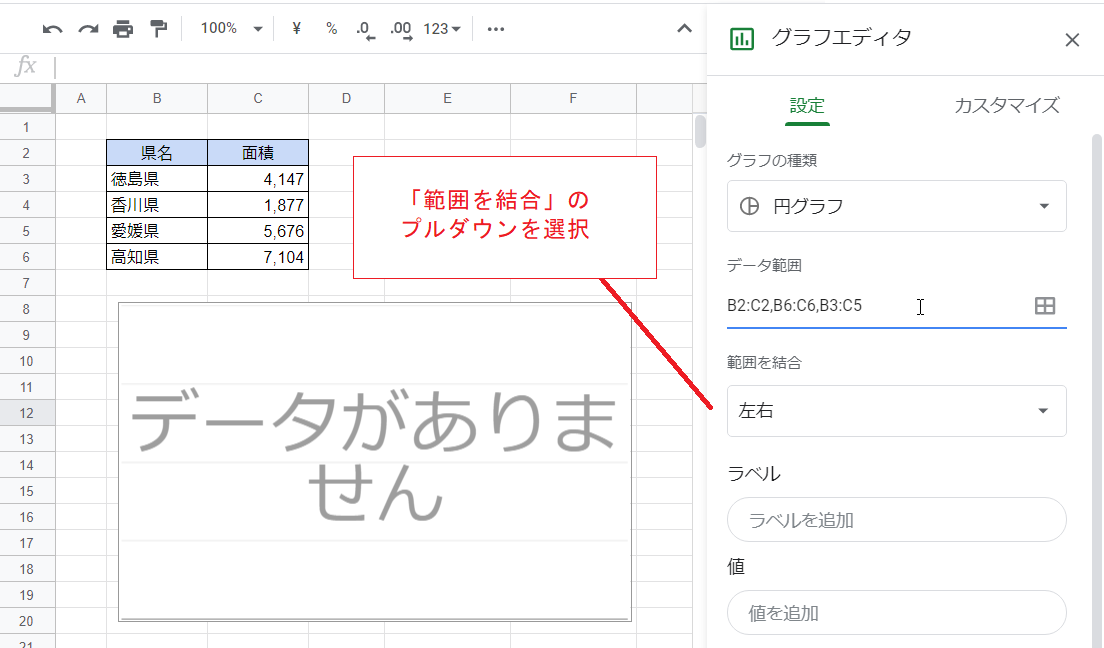The height and width of the screenshot is (648, 1104).
Task: Click cell with value 7,104
Action: point(258,257)
